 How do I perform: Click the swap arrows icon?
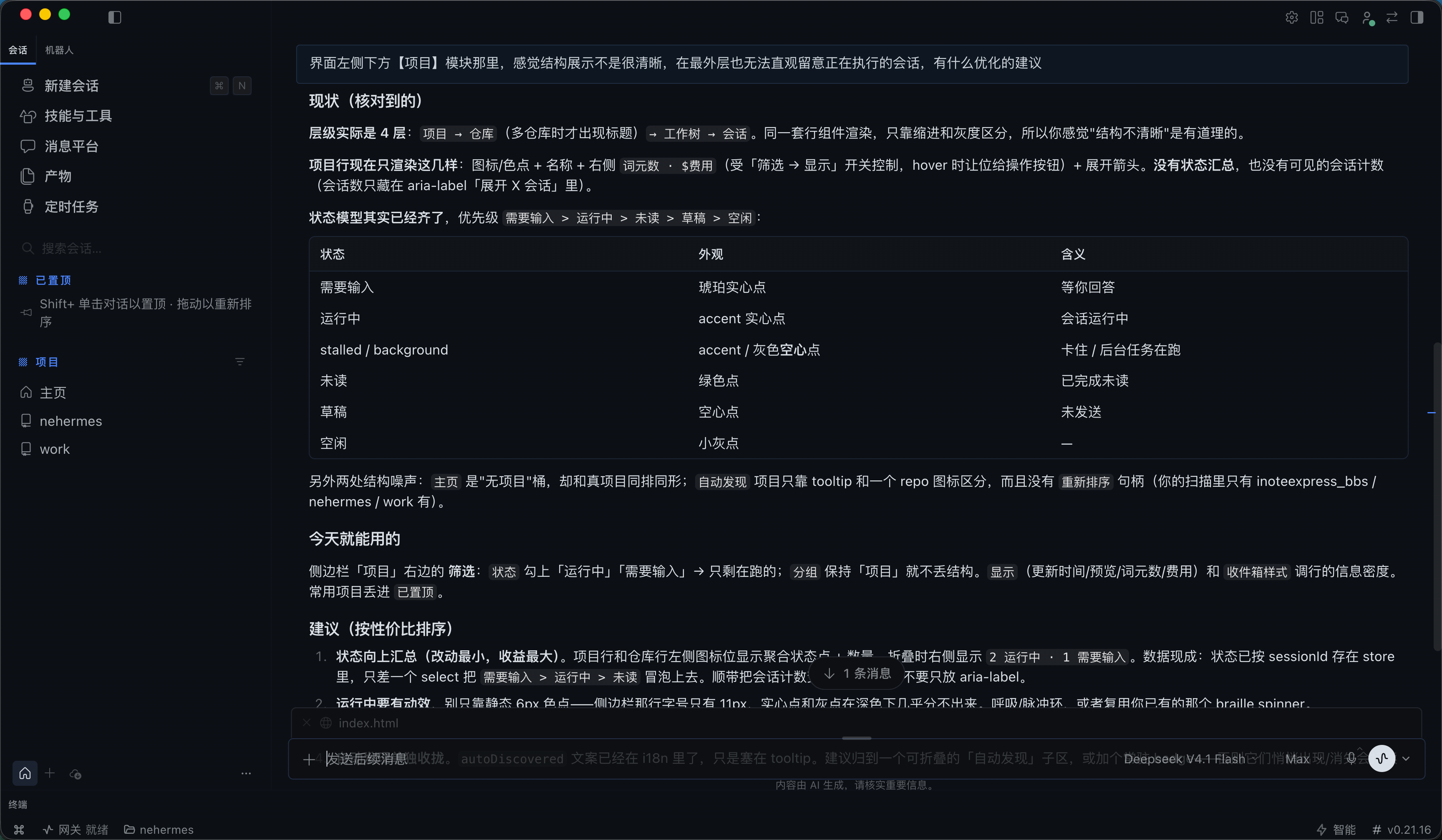pyautogui.click(x=1392, y=17)
